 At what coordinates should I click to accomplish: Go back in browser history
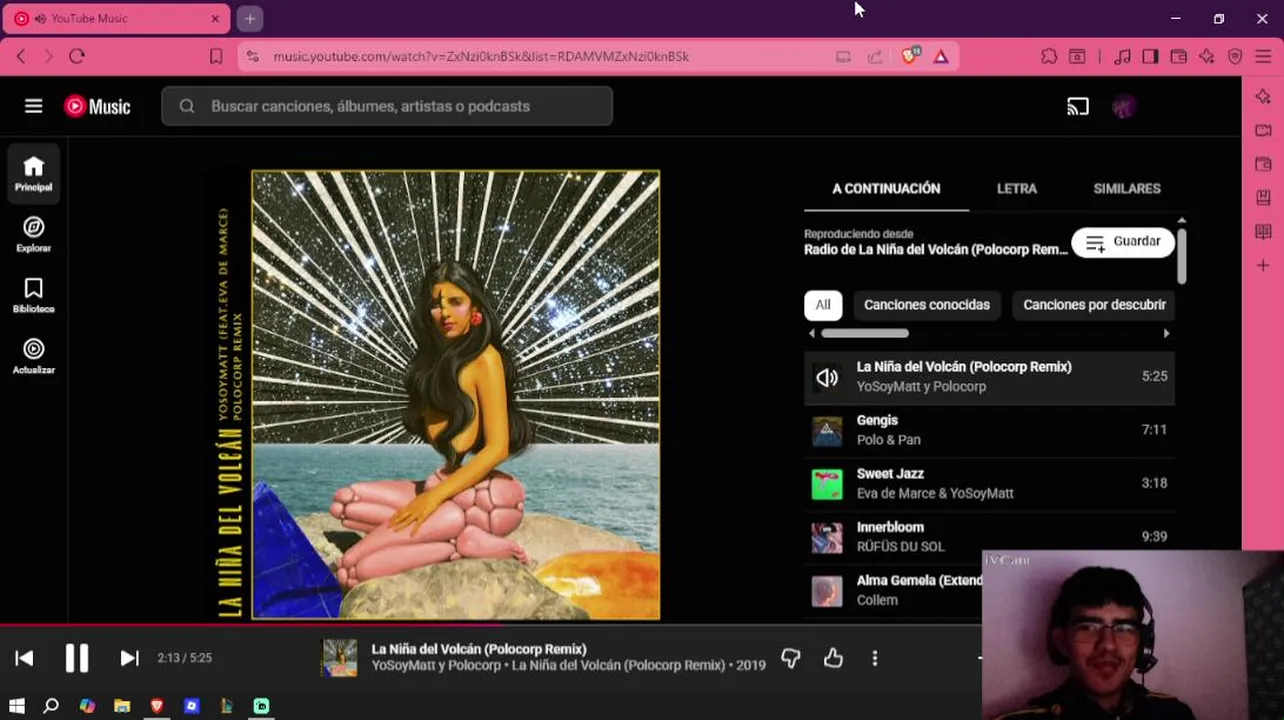21,56
